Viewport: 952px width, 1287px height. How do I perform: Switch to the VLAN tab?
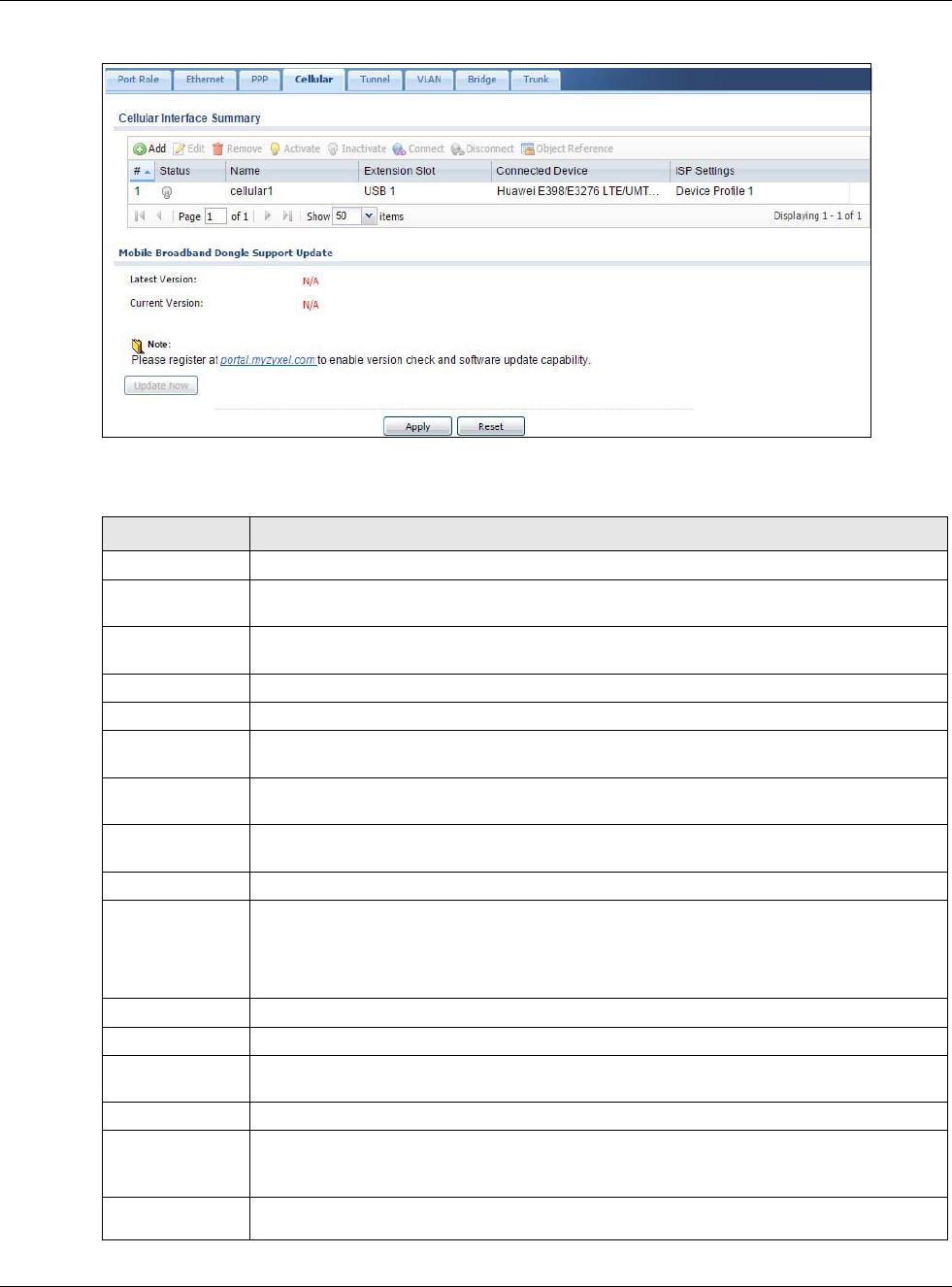(x=429, y=80)
